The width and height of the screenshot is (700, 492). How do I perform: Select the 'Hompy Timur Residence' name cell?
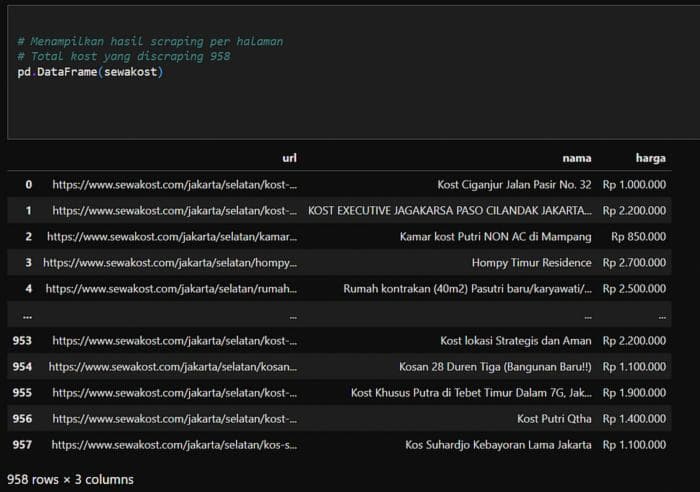(x=532, y=263)
